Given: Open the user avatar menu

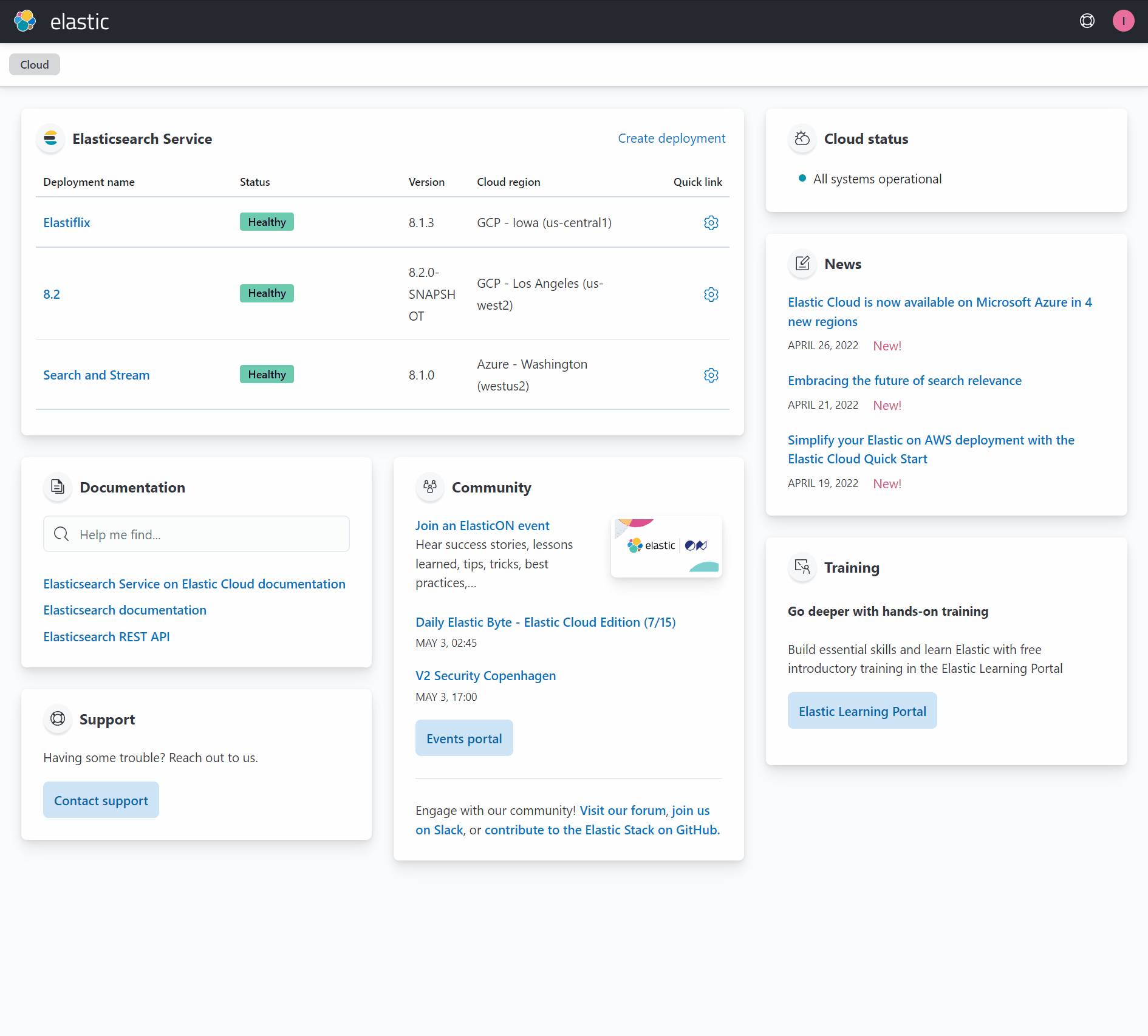Looking at the screenshot, I should coord(1123,21).
